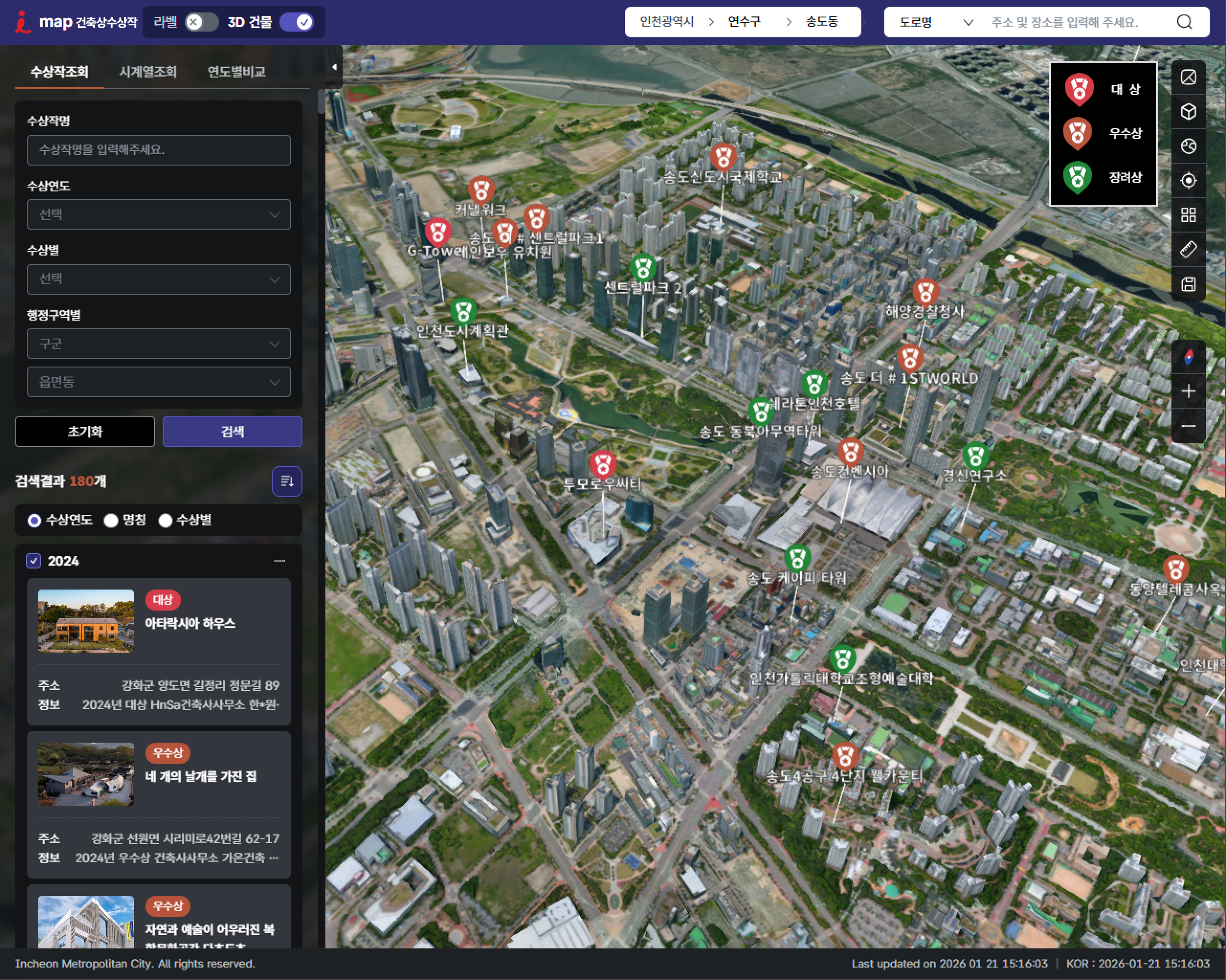The image size is (1226, 980).
Task: Zoom in with the plus icon
Action: click(1188, 391)
